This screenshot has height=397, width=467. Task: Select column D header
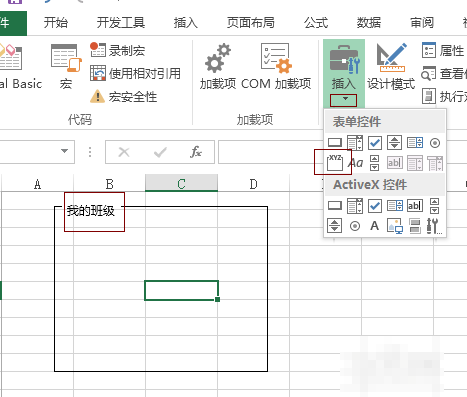click(x=253, y=184)
